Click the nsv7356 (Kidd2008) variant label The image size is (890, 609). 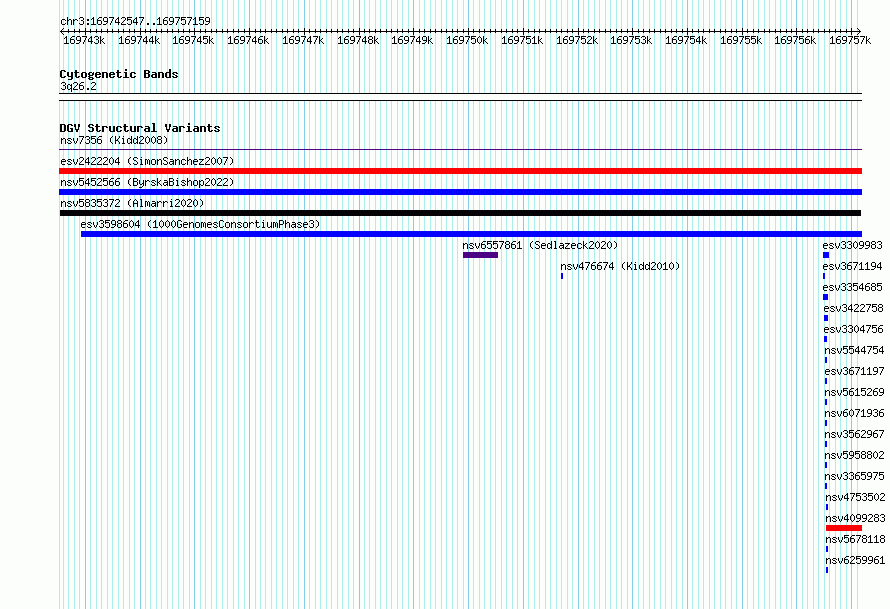pyautogui.click(x=114, y=140)
